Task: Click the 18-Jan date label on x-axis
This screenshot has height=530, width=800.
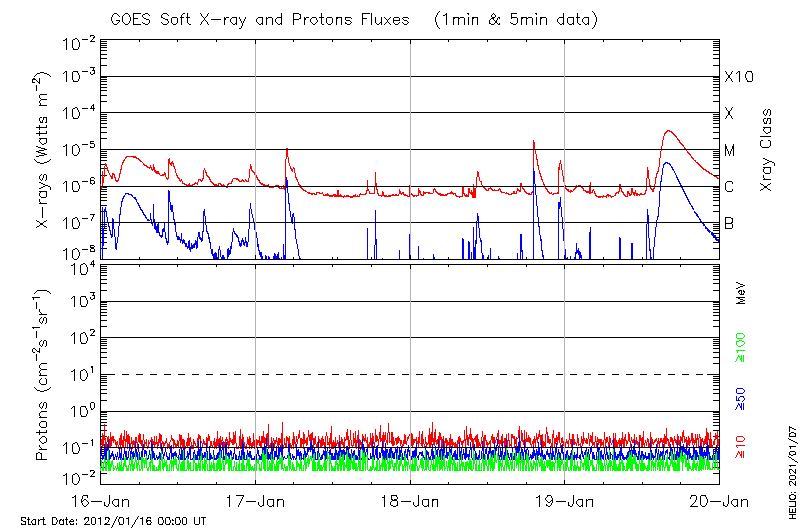Action: pyautogui.click(x=411, y=502)
